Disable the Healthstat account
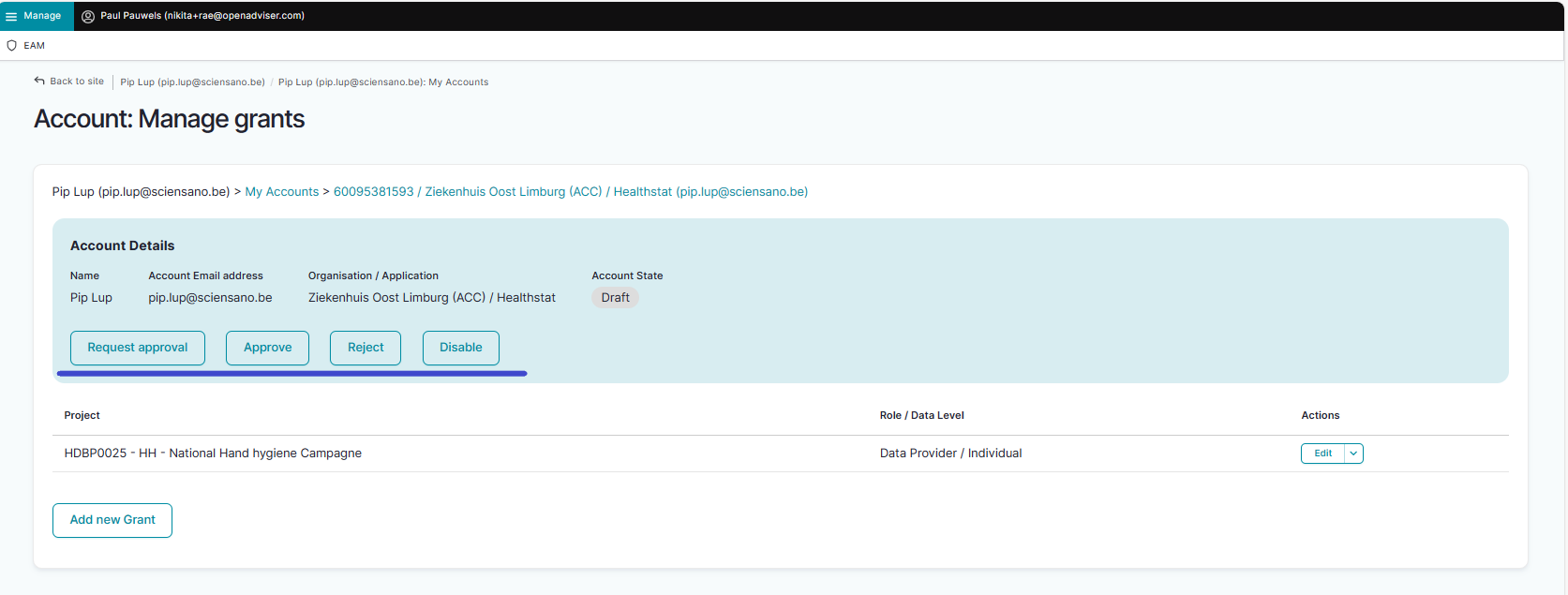The image size is (1568, 595). pos(460,348)
